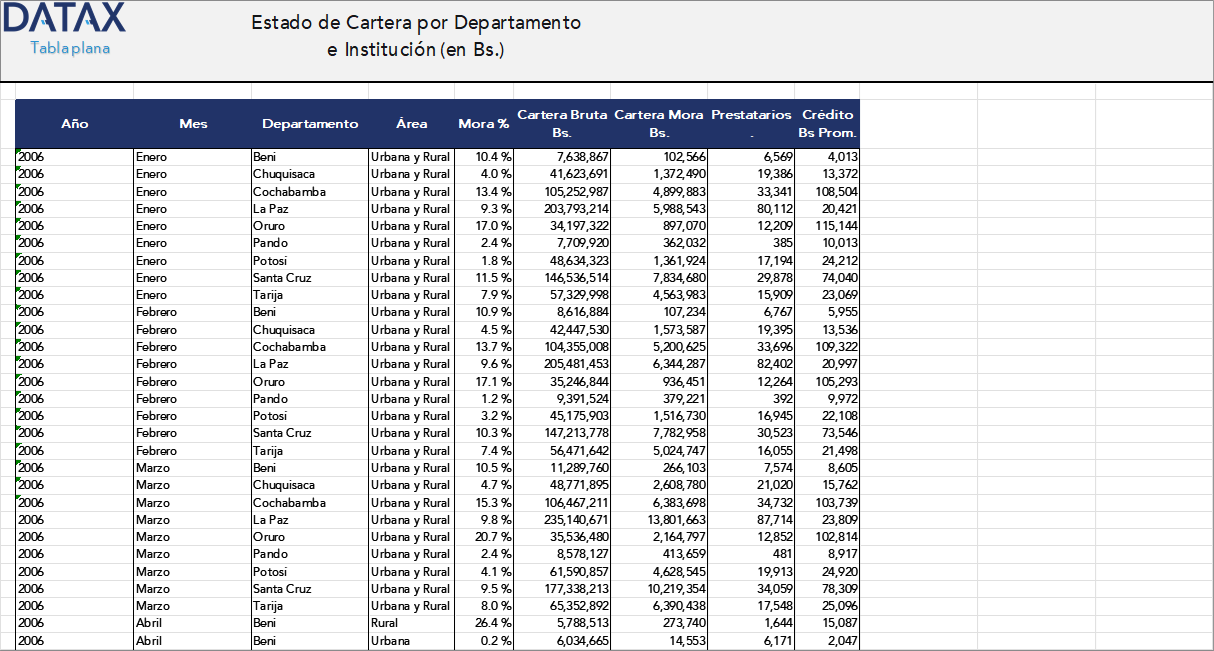Open the Tabla plana link

tap(70, 48)
